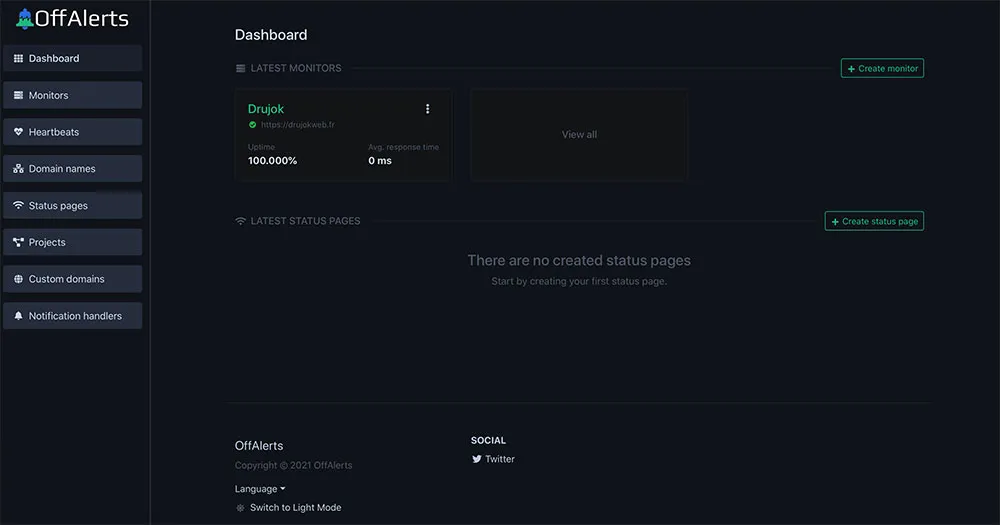
Task: Go to Monitors in the sidebar
Action: tap(72, 96)
